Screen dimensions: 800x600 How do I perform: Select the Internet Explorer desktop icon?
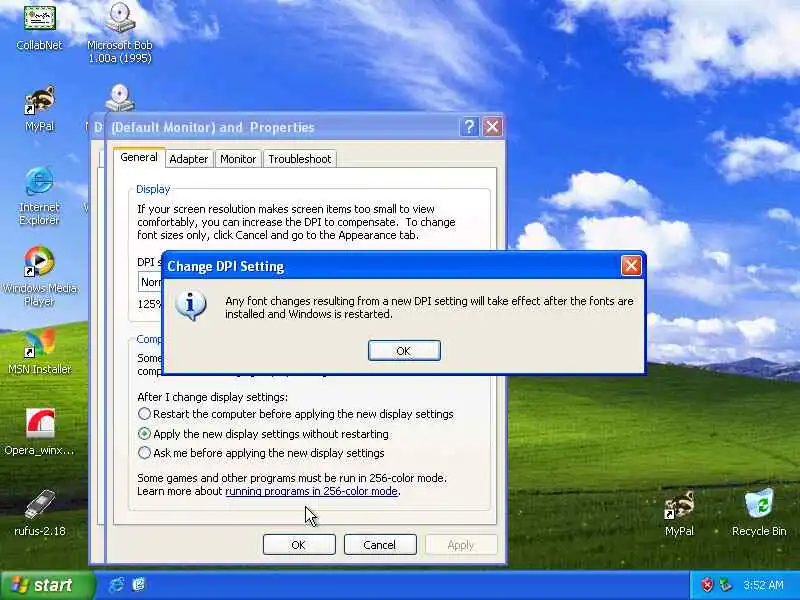click(x=39, y=195)
